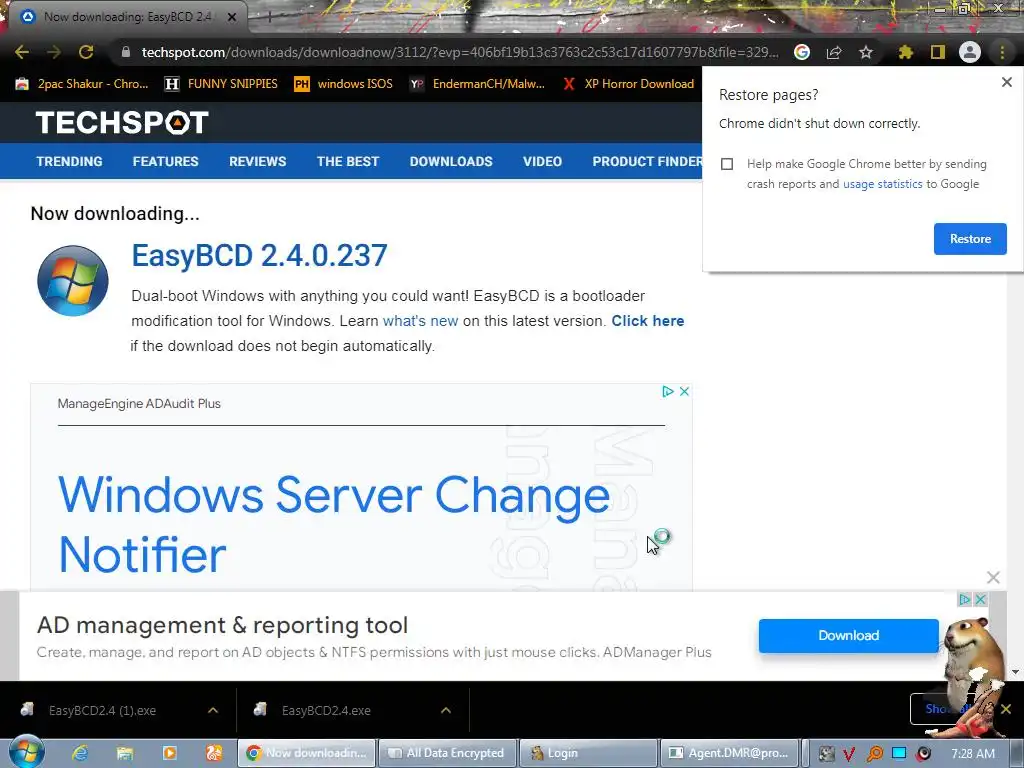Click the padlock site info icon

click(126, 52)
